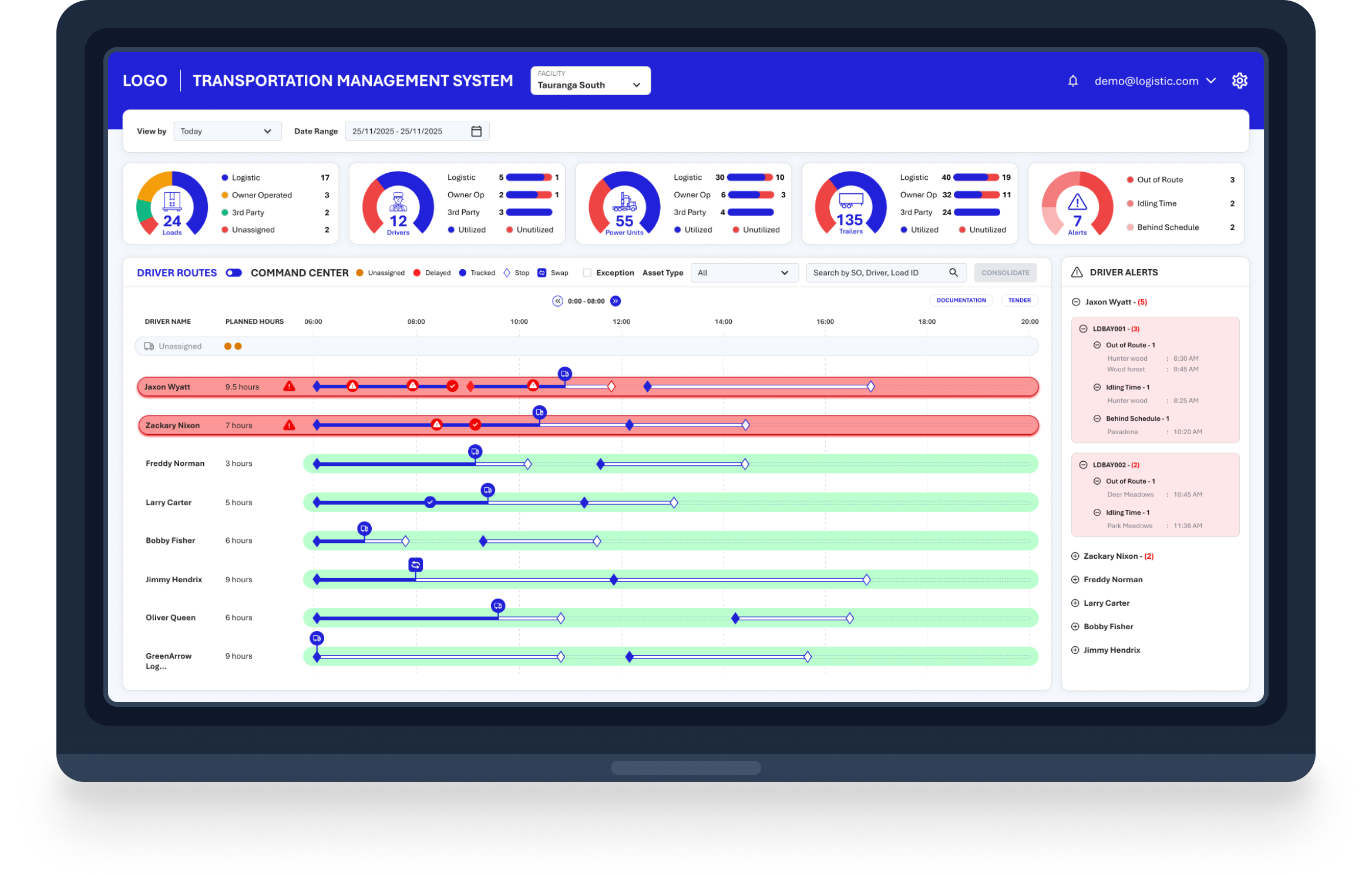Click the swap icon on Jimmy Hendrix's route
The image size is (1372, 876).
tap(415, 565)
